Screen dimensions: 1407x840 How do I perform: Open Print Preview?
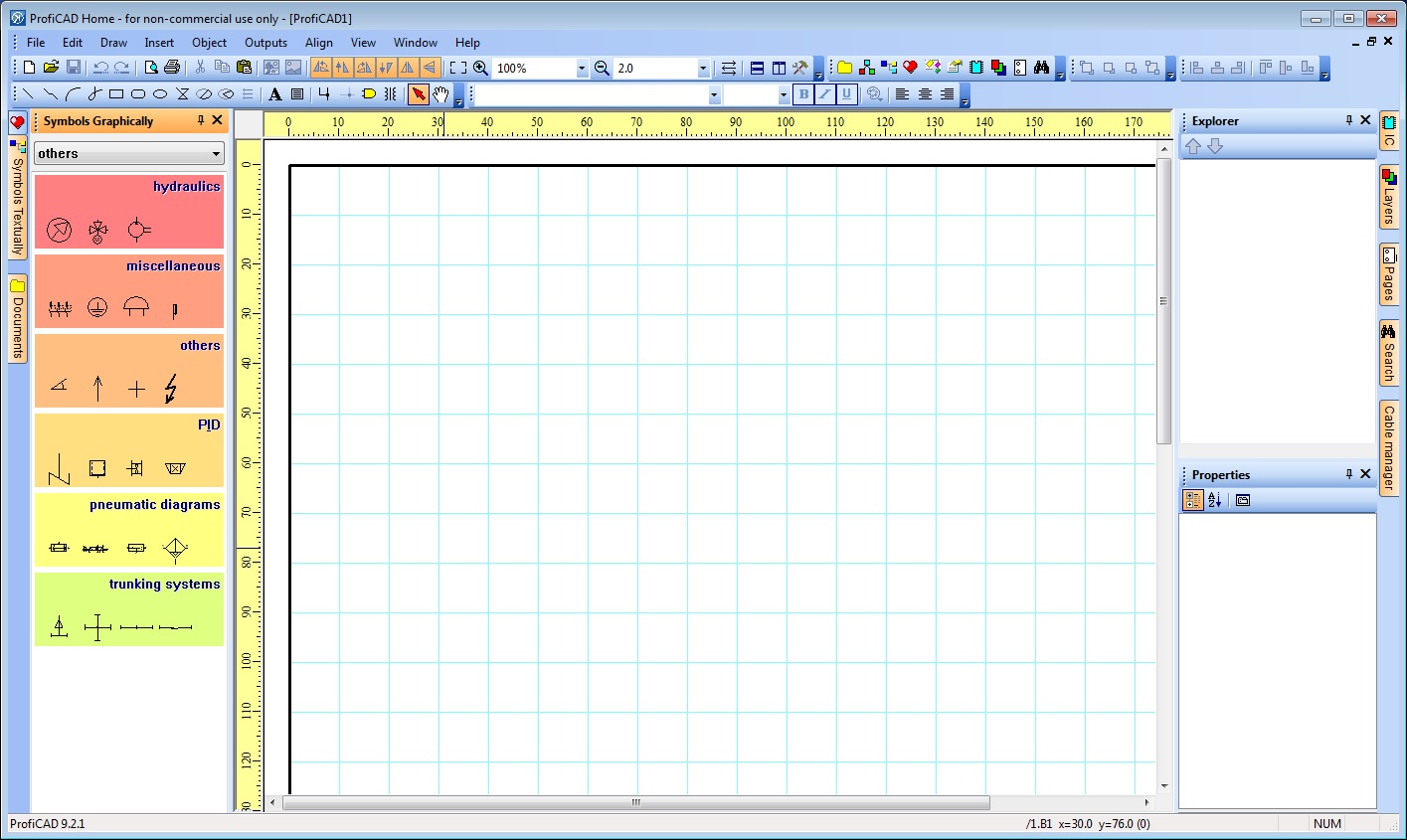point(153,68)
